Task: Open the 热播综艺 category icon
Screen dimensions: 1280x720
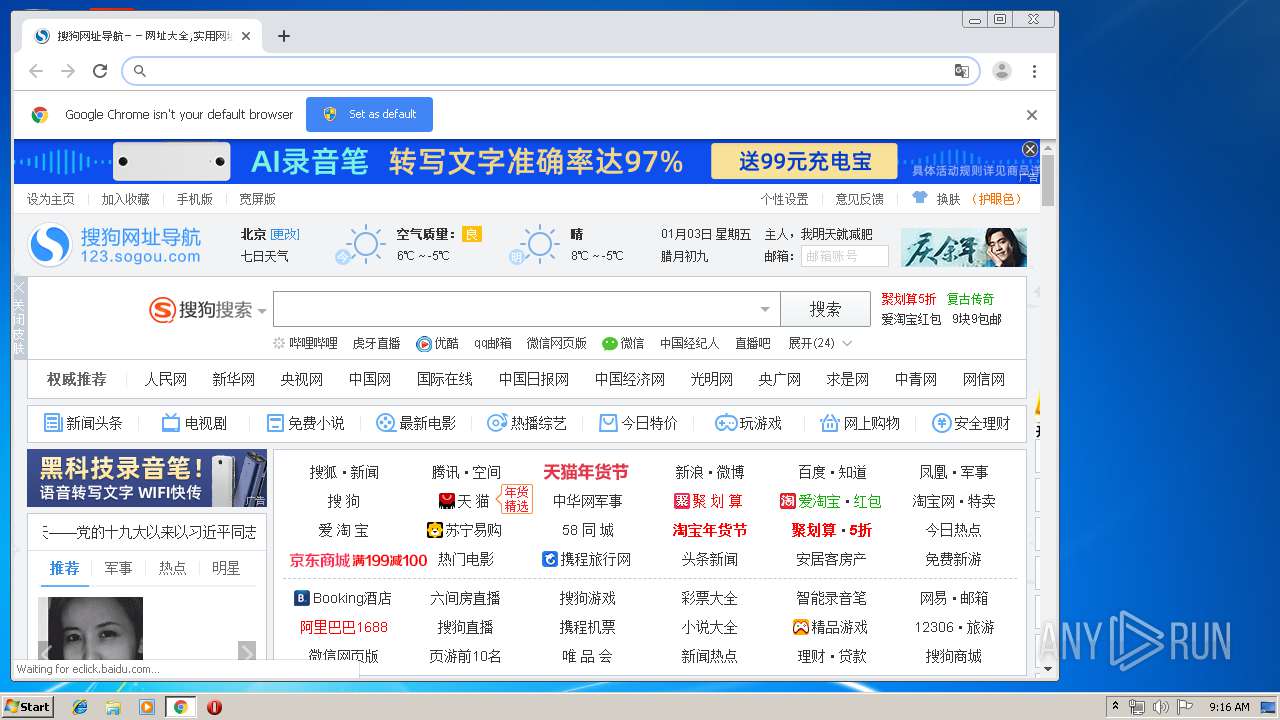Action: [x=496, y=423]
